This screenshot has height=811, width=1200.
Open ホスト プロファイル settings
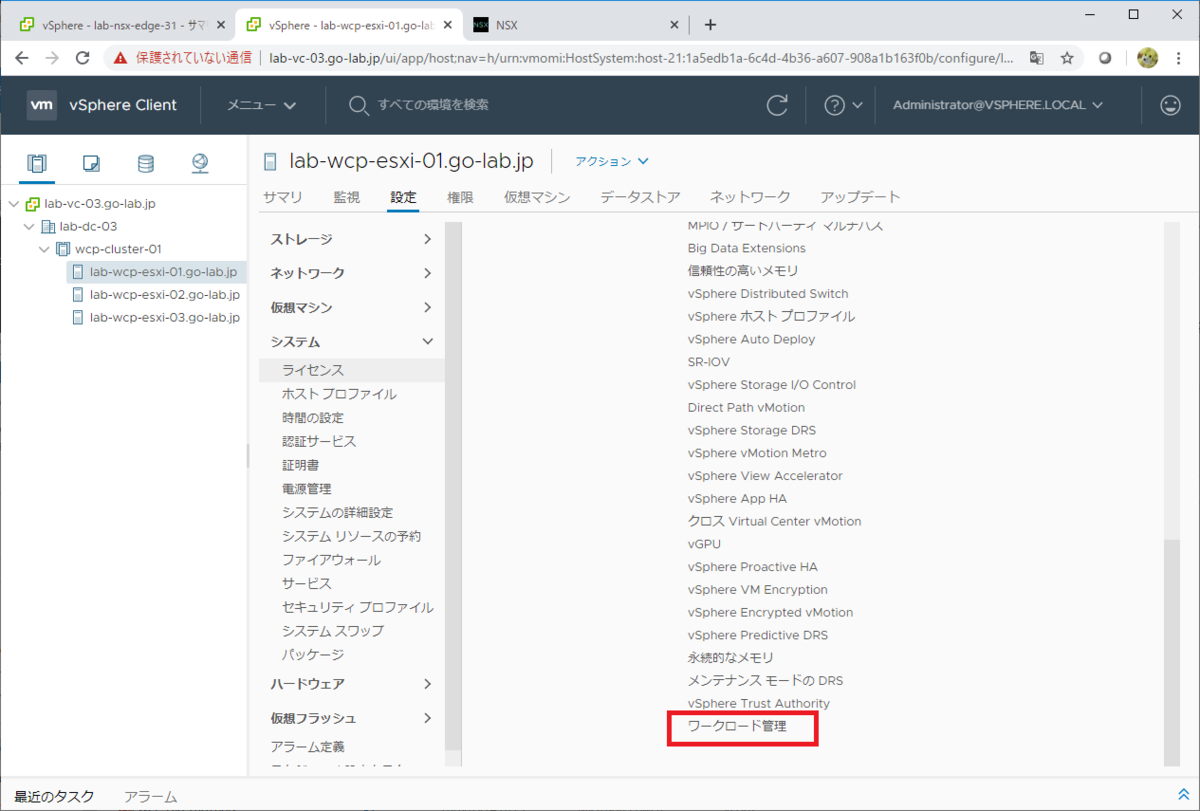point(339,394)
